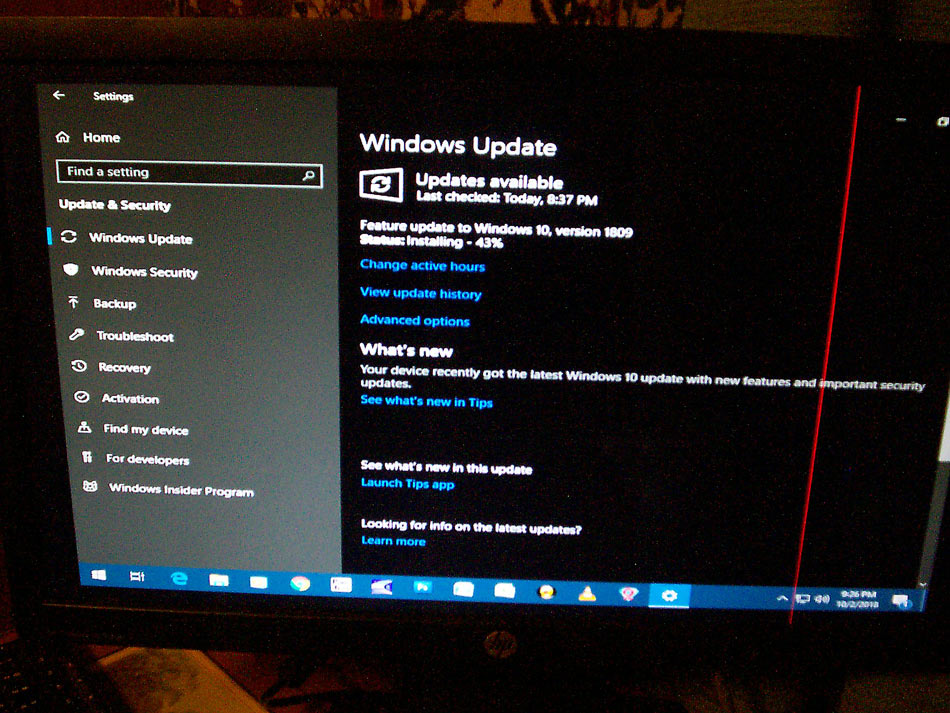The width and height of the screenshot is (950, 713).
Task: Open the 'Advanced options' link
Action: [414, 320]
